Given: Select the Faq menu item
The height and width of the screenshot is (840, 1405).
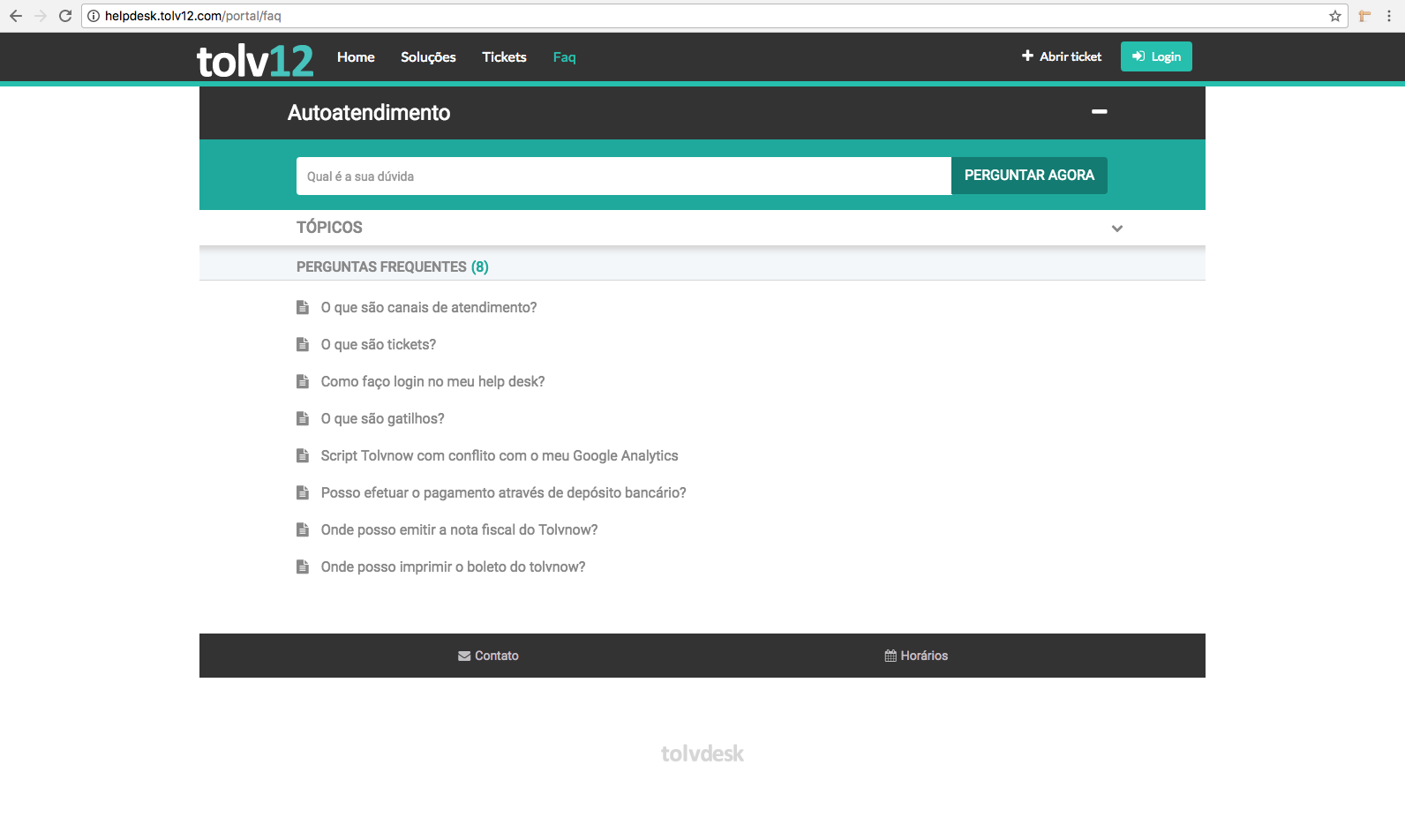Looking at the screenshot, I should [564, 57].
